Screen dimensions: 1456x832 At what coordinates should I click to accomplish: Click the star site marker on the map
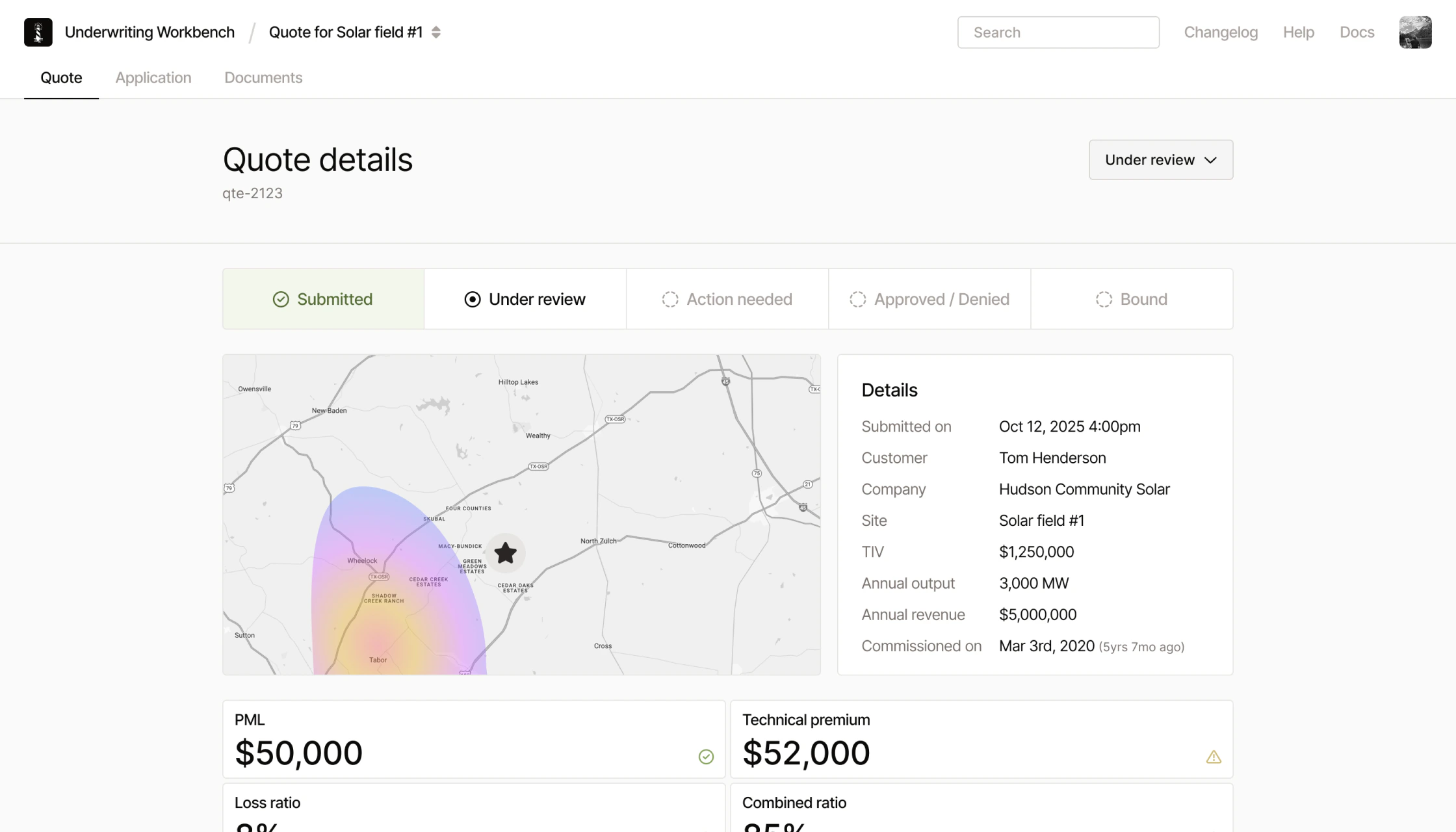click(505, 553)
